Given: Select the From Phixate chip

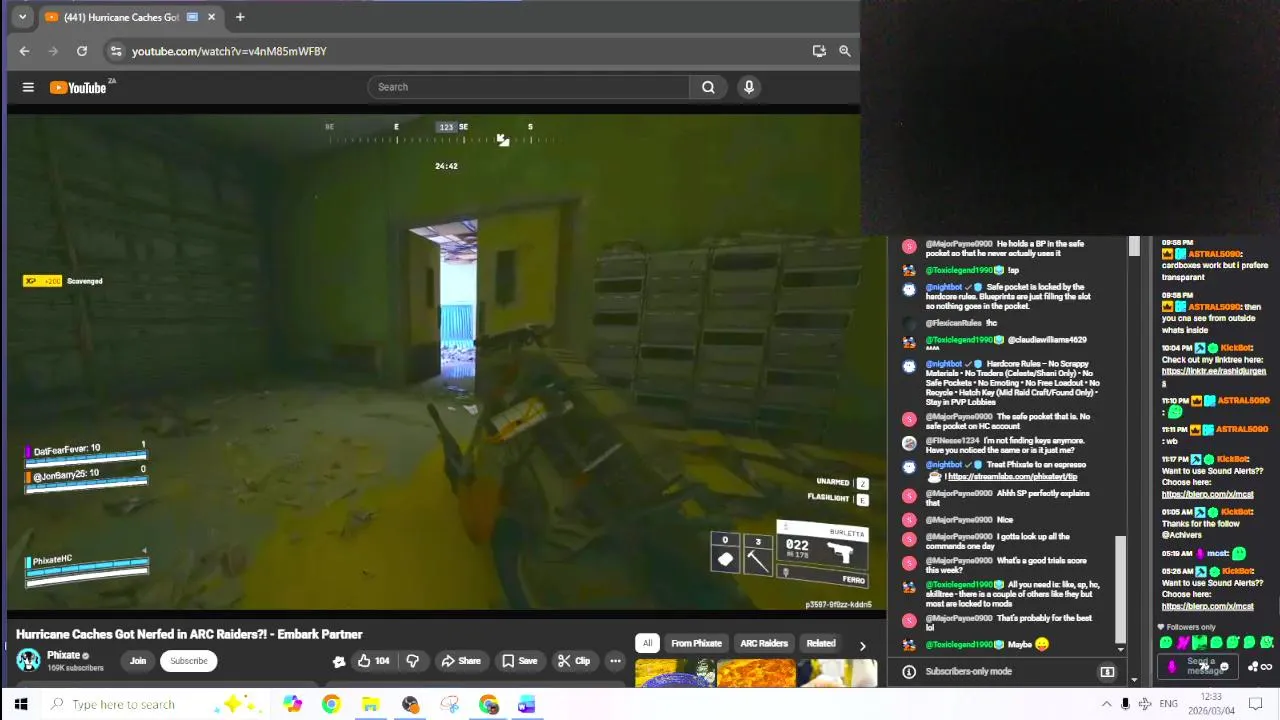Looking at the screenshot, I should (x=696, y=644).
